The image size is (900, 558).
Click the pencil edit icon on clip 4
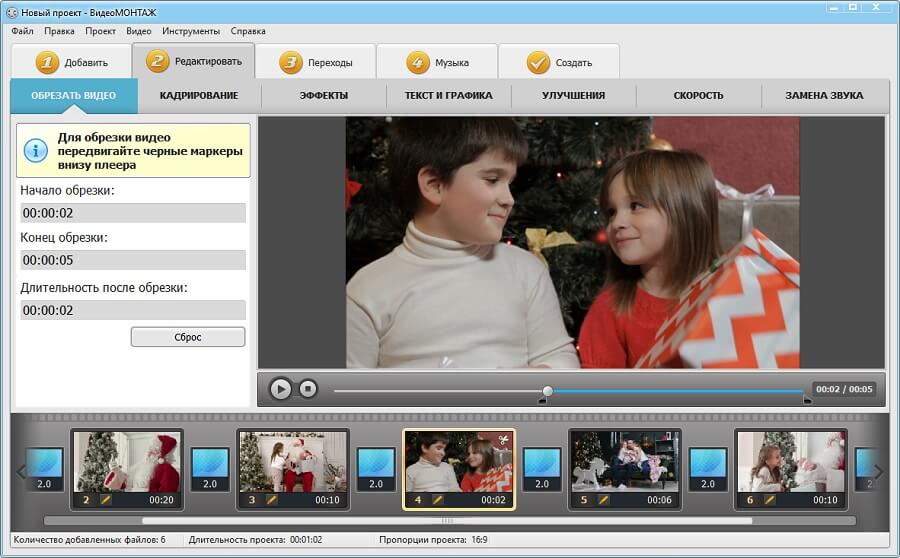(437, 499)
